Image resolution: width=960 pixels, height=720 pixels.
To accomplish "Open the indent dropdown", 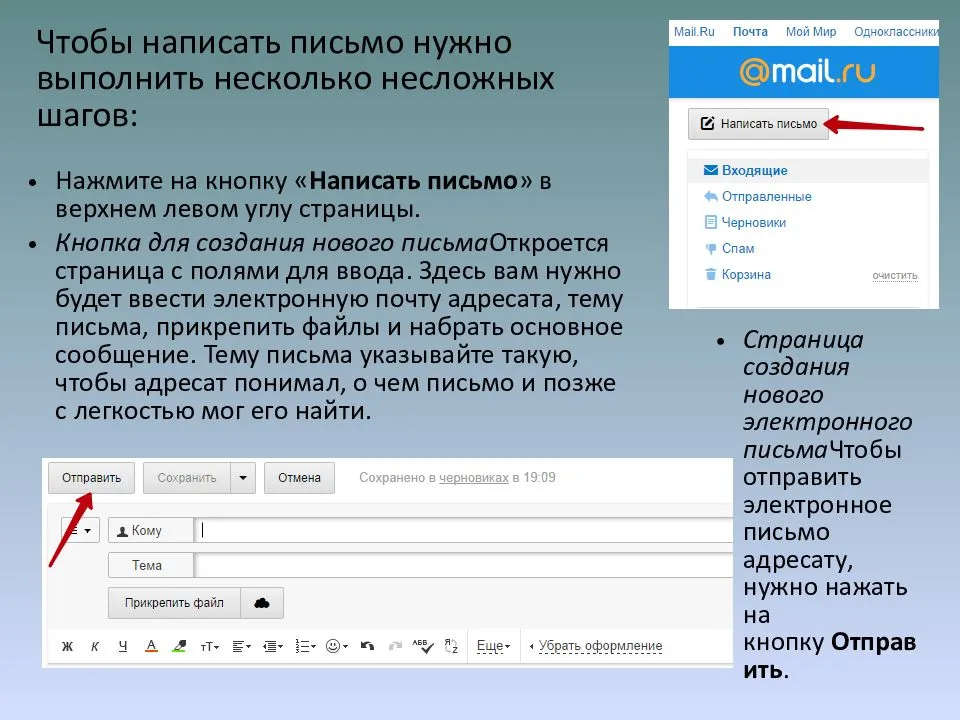I will [x=273, y=646].
